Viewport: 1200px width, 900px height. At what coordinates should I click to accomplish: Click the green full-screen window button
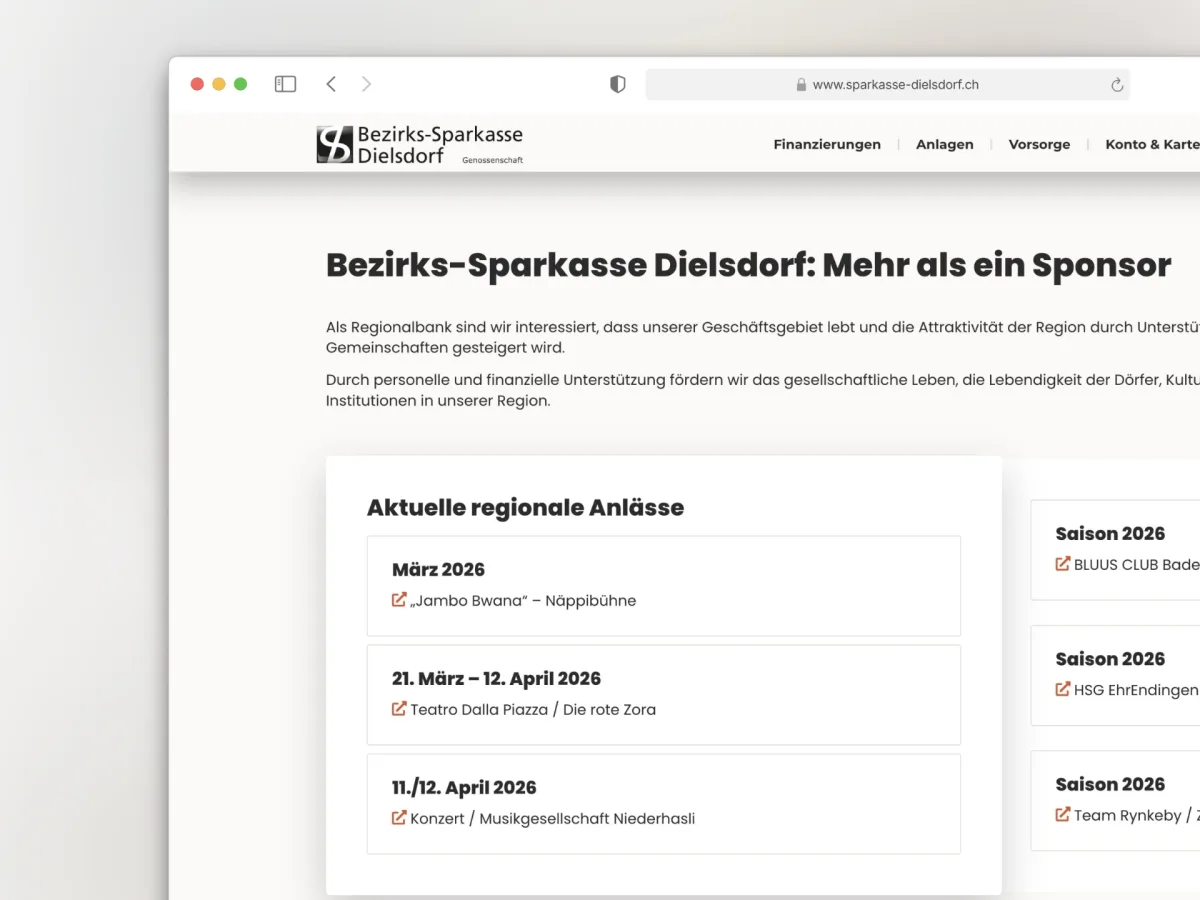point(240,84)
